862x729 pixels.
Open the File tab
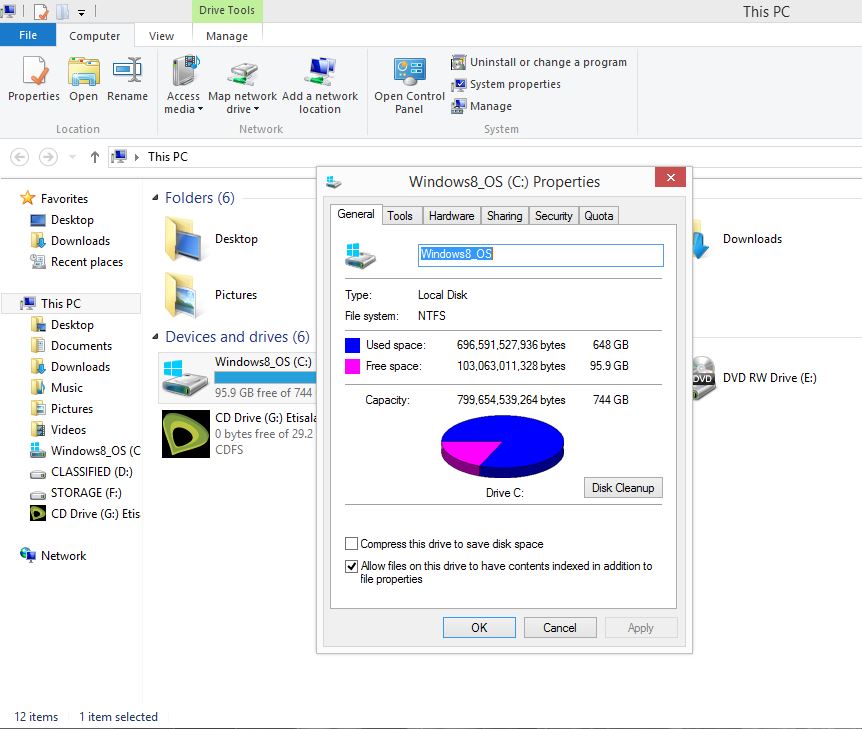point(28,35)
